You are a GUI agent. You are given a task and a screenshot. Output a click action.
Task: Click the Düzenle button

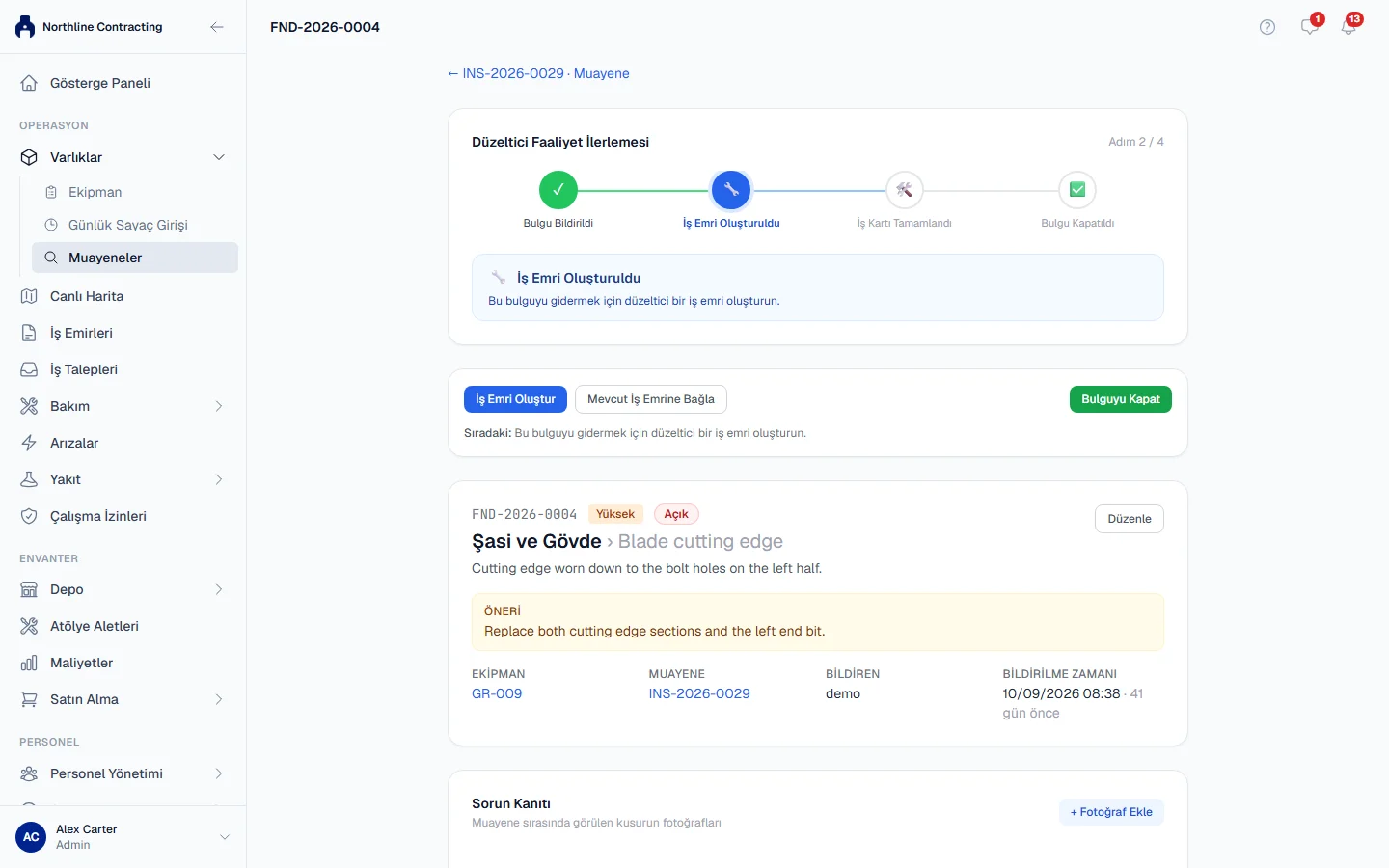click(x=1130, y=519)
